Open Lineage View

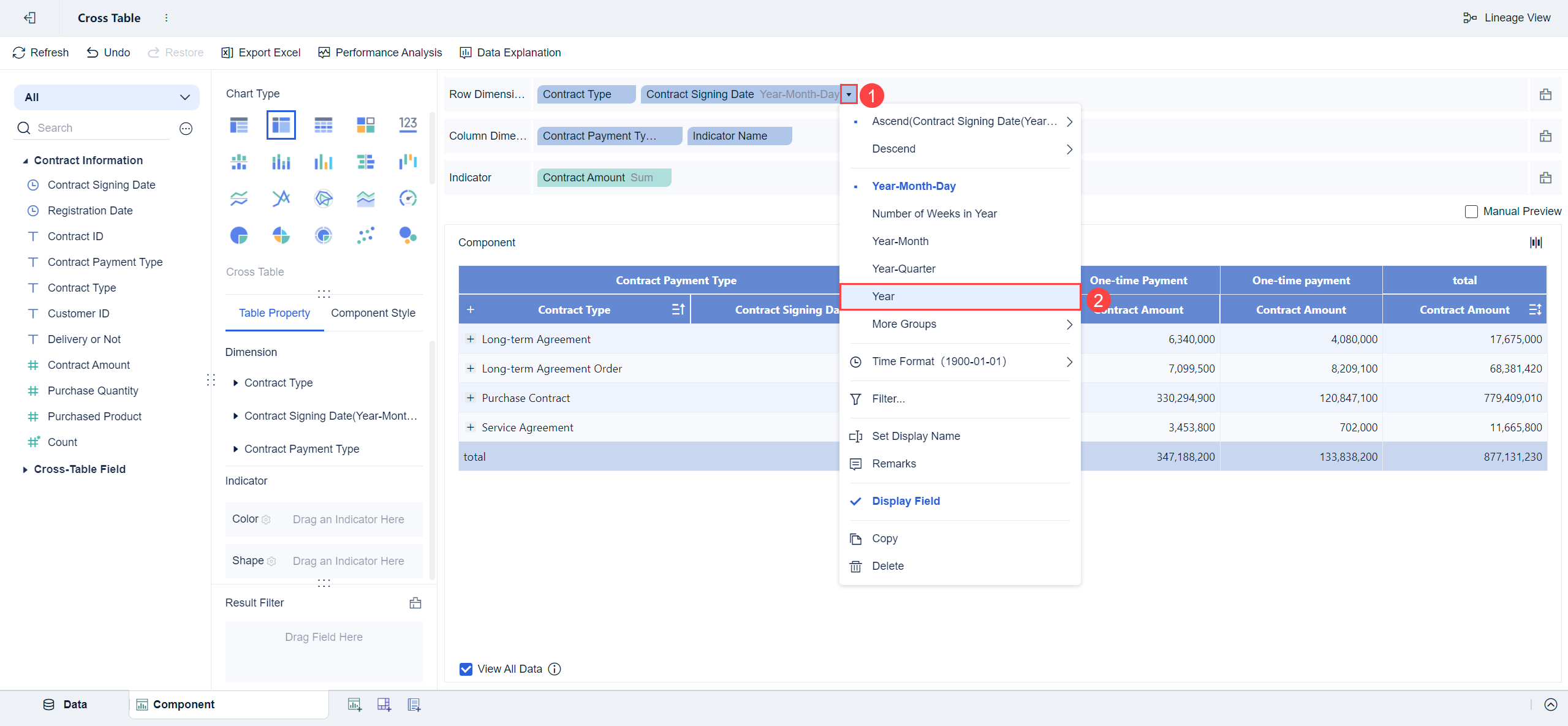[1507, 18]
